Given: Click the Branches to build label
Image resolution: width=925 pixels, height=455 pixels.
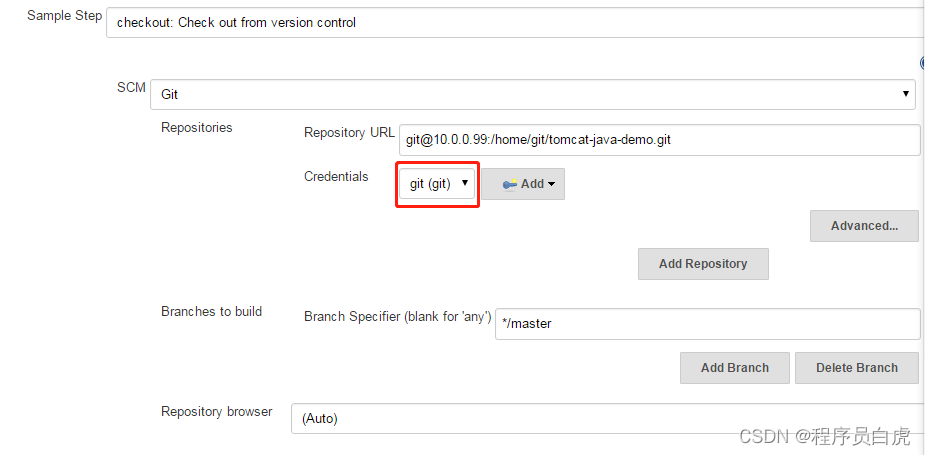Looking at the screenshot, I should click(x=211, y=312).
